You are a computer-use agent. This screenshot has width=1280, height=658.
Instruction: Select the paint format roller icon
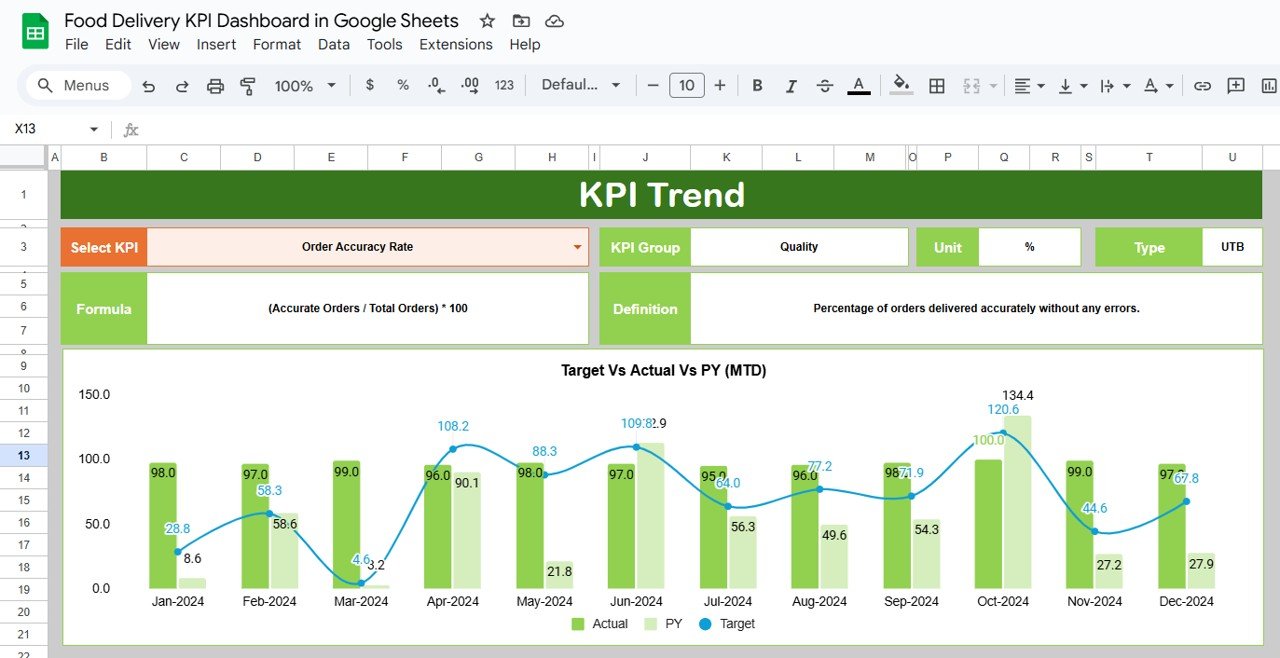pos(248,86)
